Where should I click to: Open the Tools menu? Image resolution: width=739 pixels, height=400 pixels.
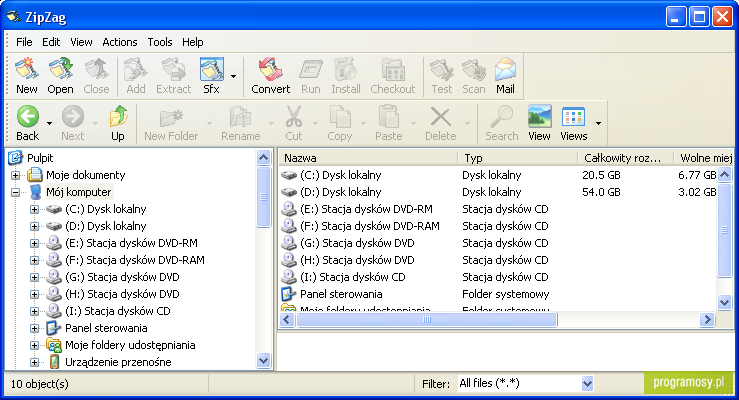click(160, 42)
